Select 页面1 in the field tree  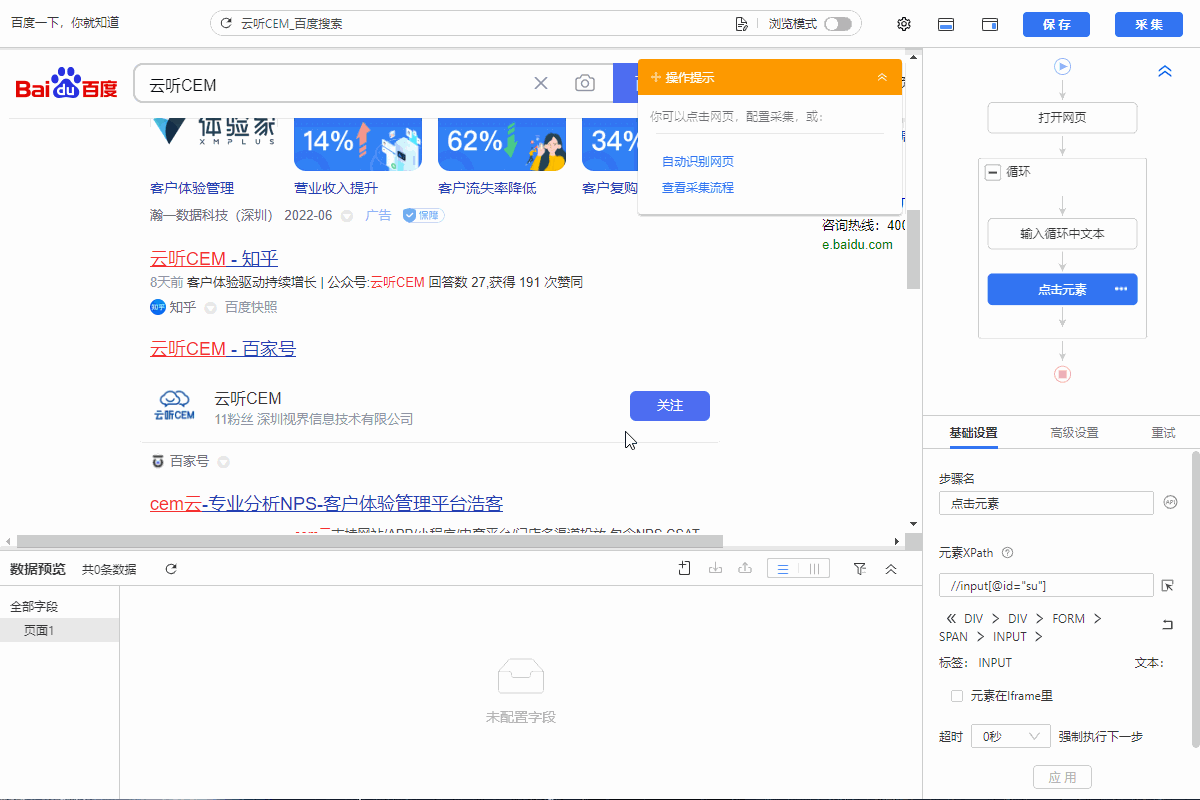[60, 630]
